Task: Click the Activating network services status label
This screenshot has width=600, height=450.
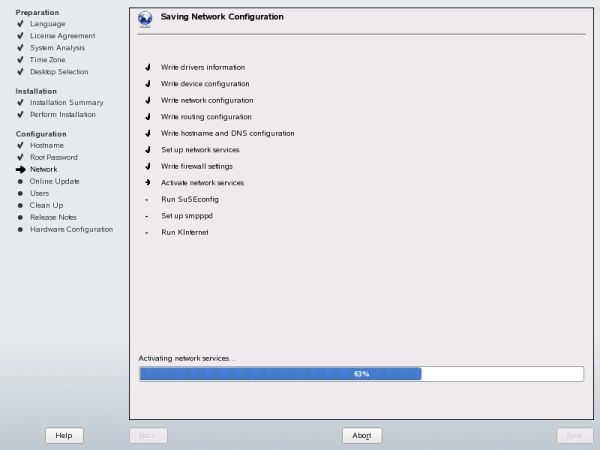Action: click(x=187, y=358)
